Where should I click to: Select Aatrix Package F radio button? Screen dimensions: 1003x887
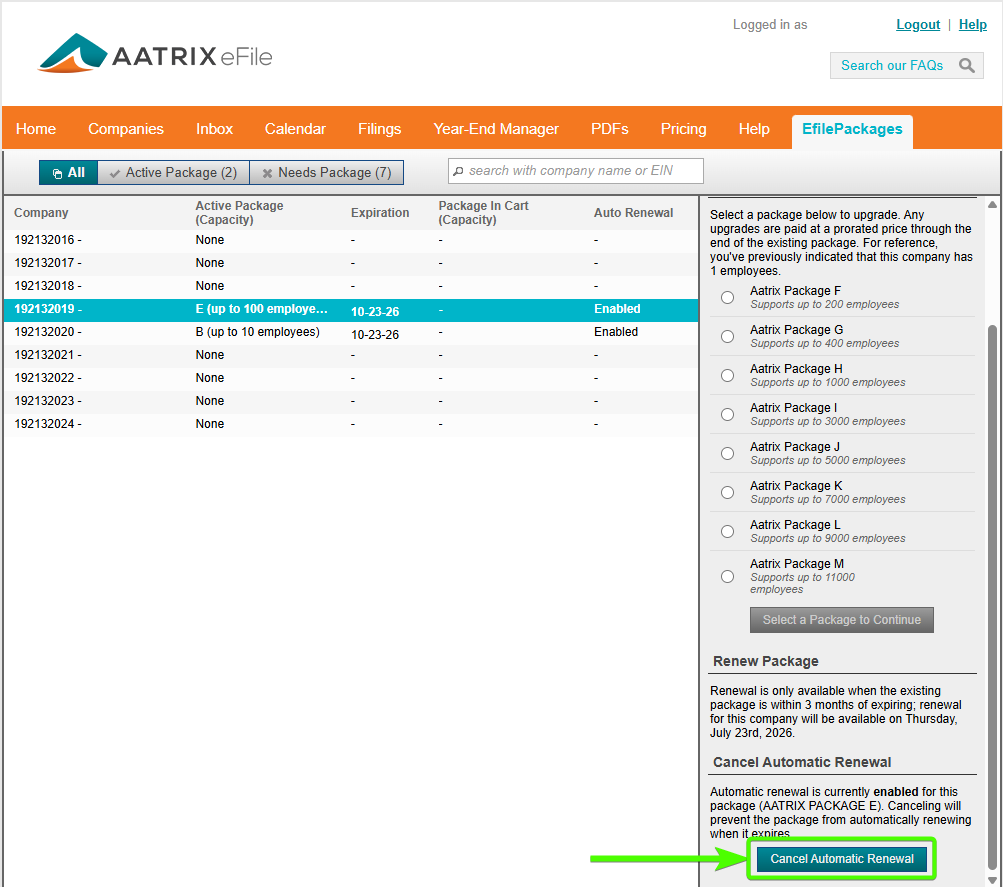click(x=727, y=297)
